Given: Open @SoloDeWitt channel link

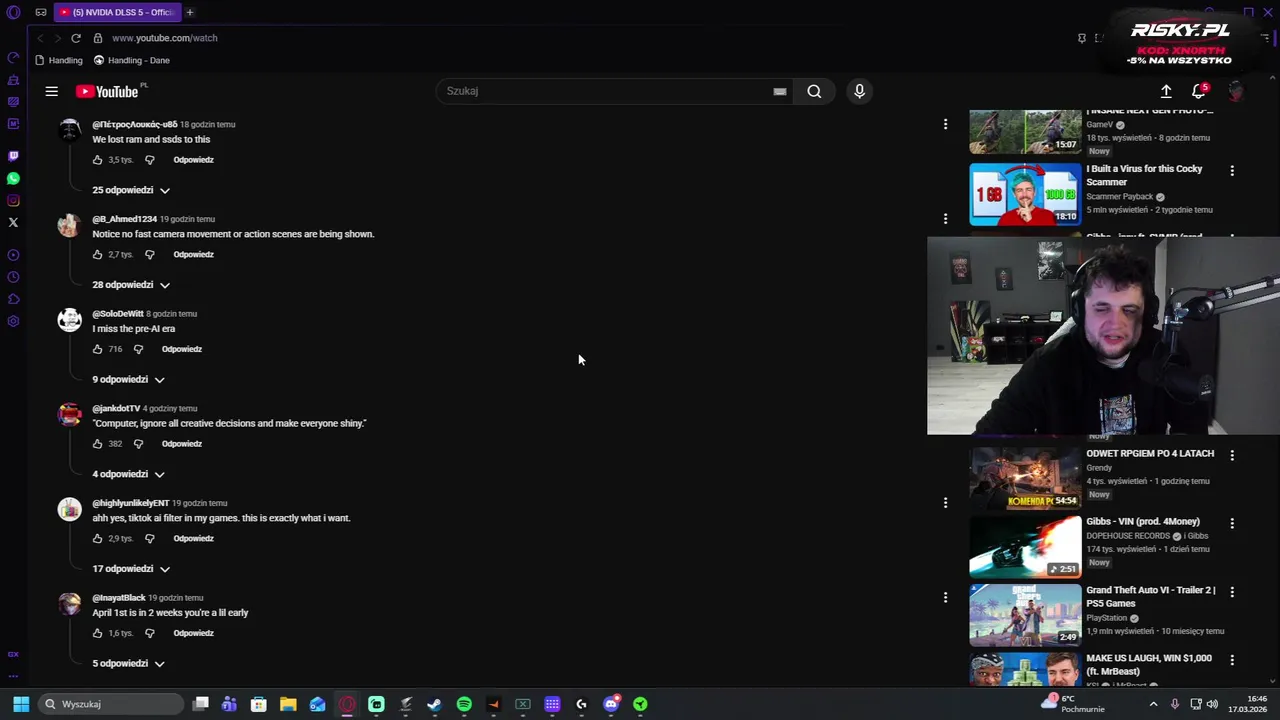Looking at the screenshot, I should 118,314.
